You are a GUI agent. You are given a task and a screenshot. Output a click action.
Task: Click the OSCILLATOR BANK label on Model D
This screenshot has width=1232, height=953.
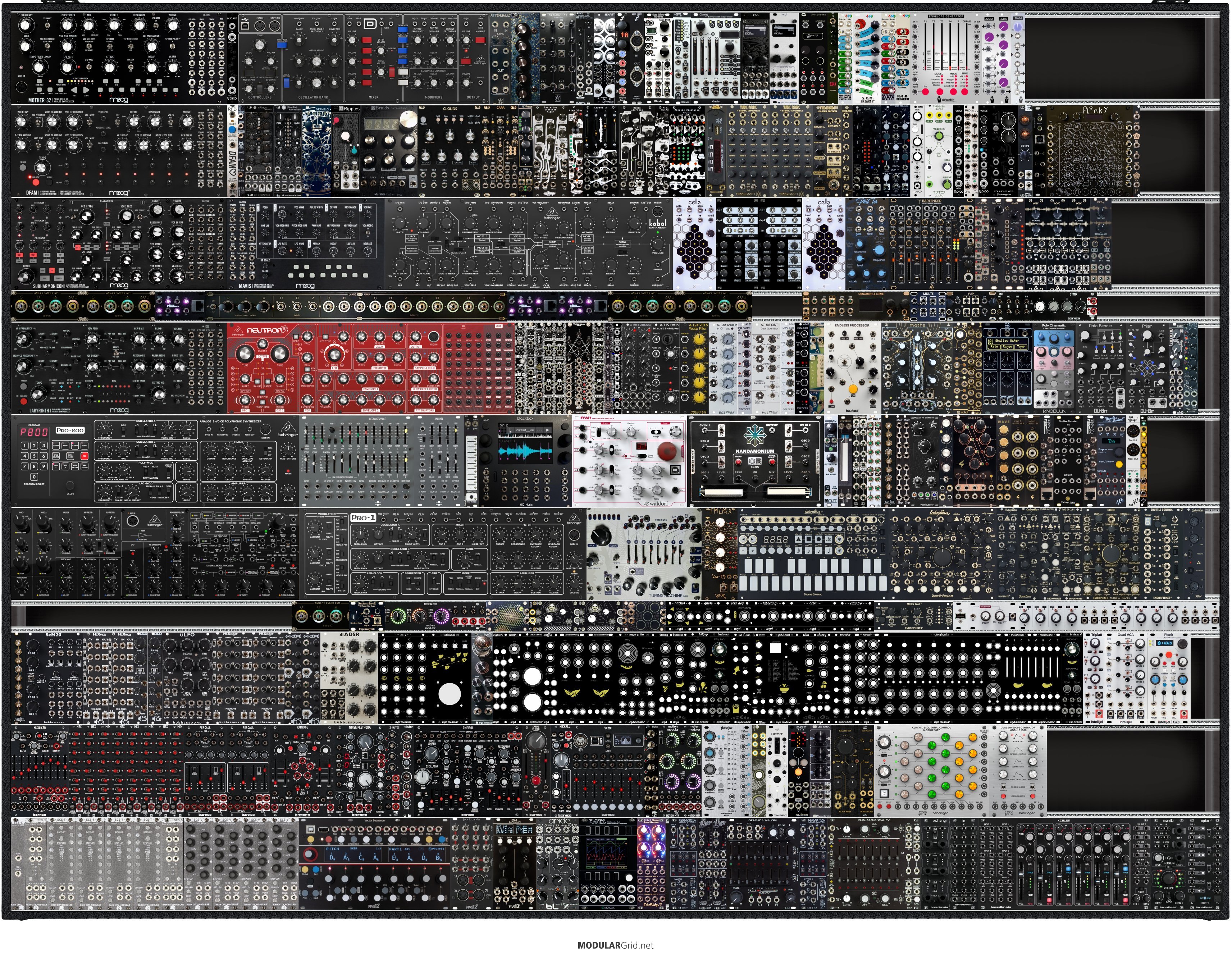(x=313, y=97)
